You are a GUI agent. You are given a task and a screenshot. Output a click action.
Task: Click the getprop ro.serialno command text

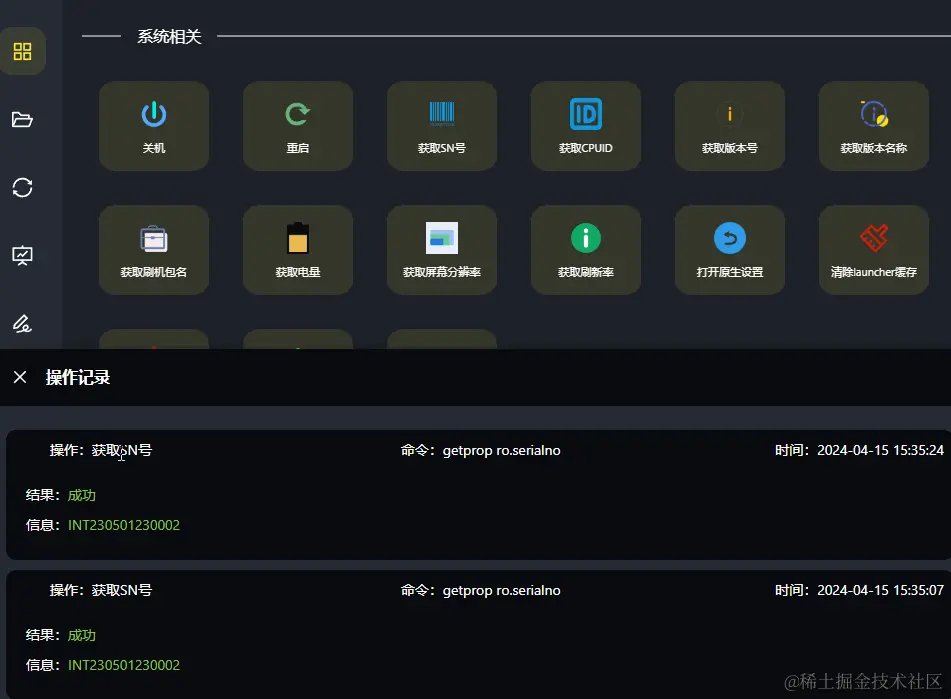pos(501,450)
